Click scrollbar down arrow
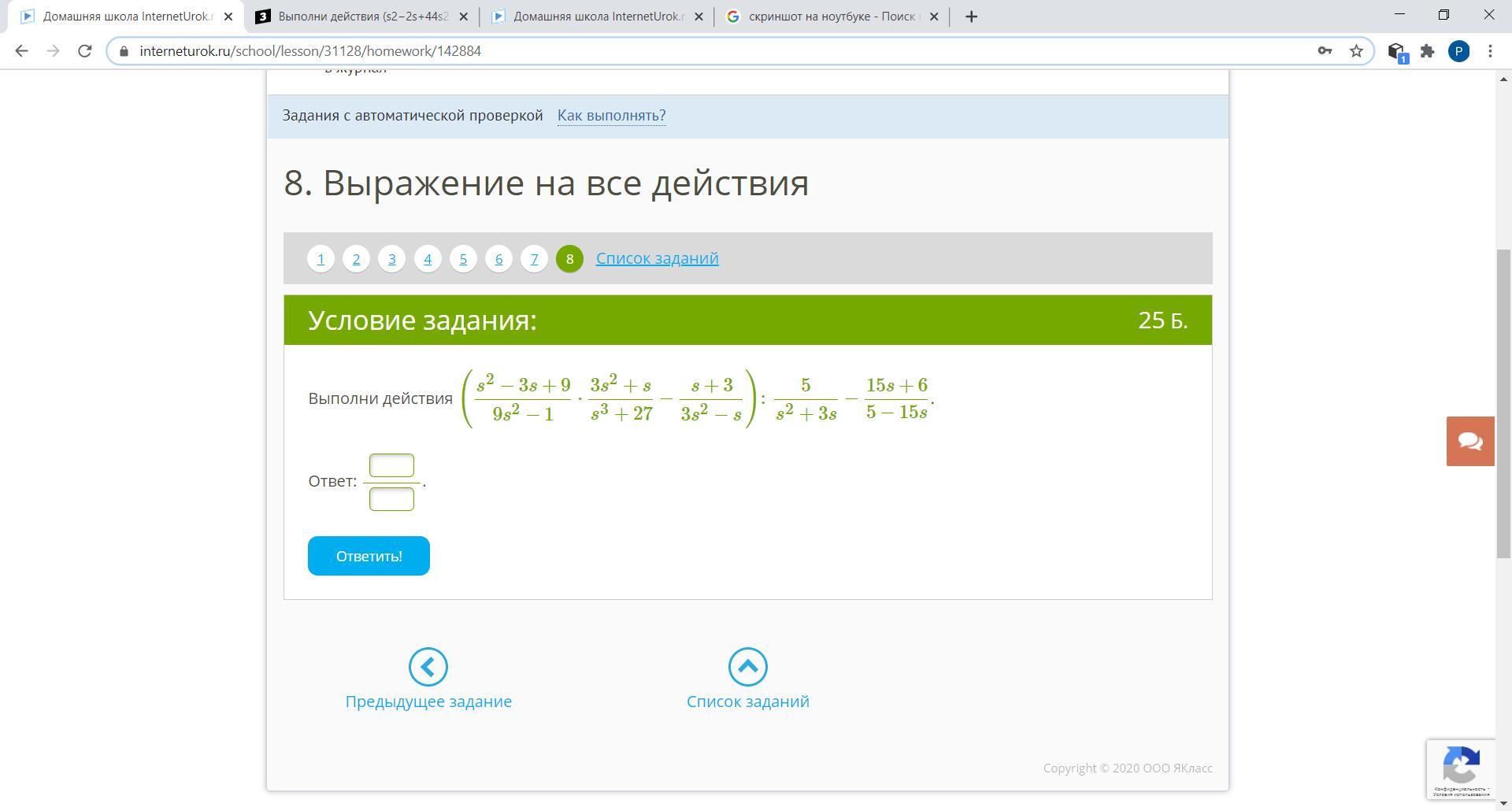The width and height of the screenshot is (1512, 811). [1504, 803]
